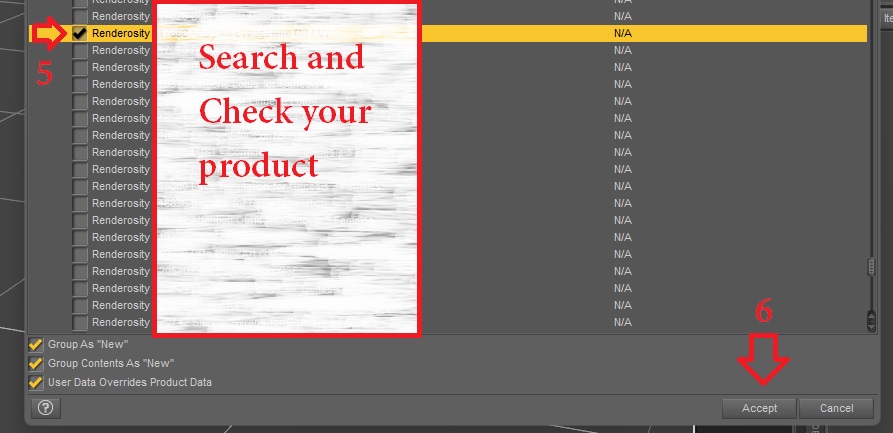Select the Renderosity label in the highlighted row

click(121, 34)
